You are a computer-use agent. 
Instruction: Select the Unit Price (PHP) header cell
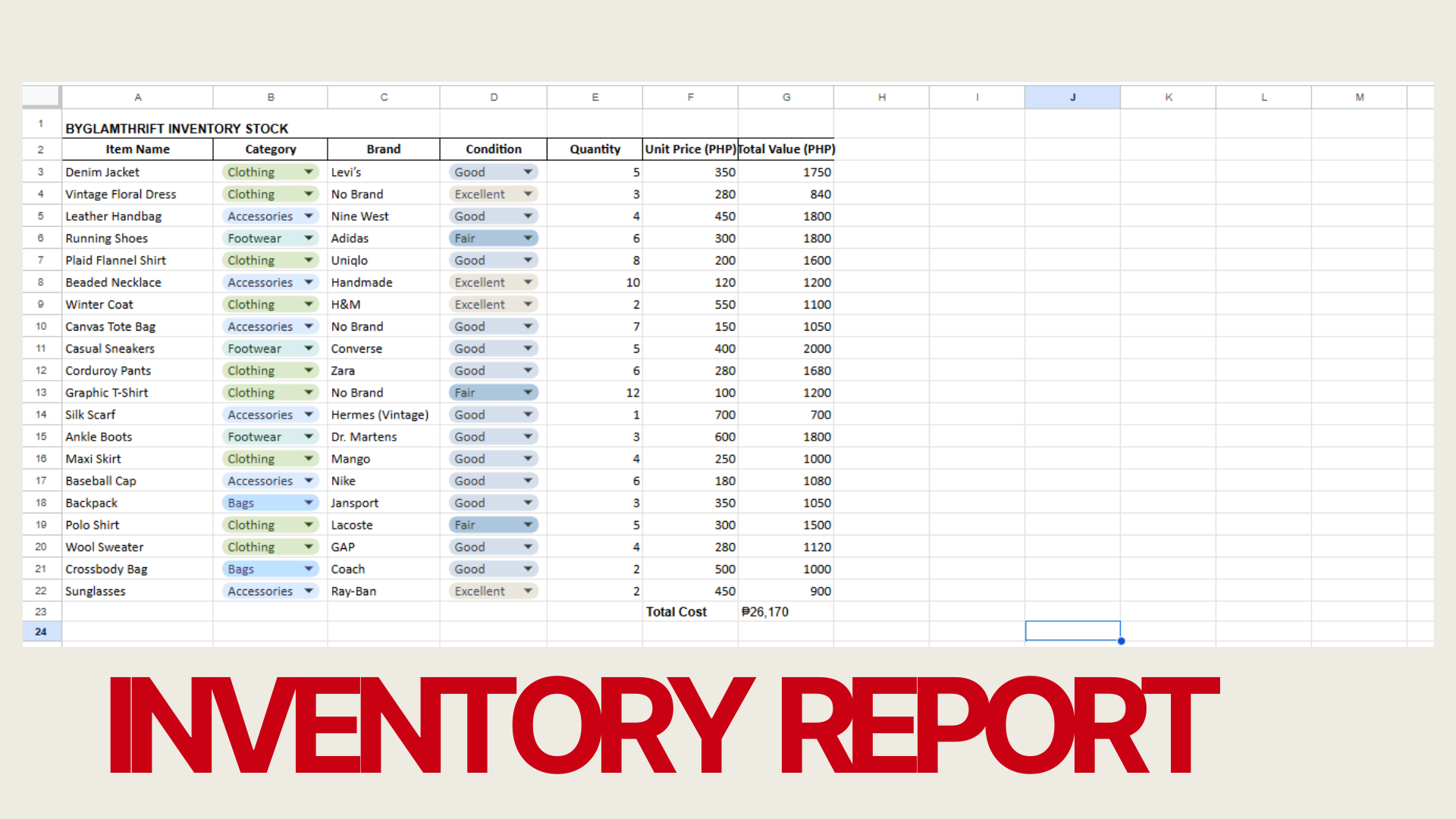690,149
